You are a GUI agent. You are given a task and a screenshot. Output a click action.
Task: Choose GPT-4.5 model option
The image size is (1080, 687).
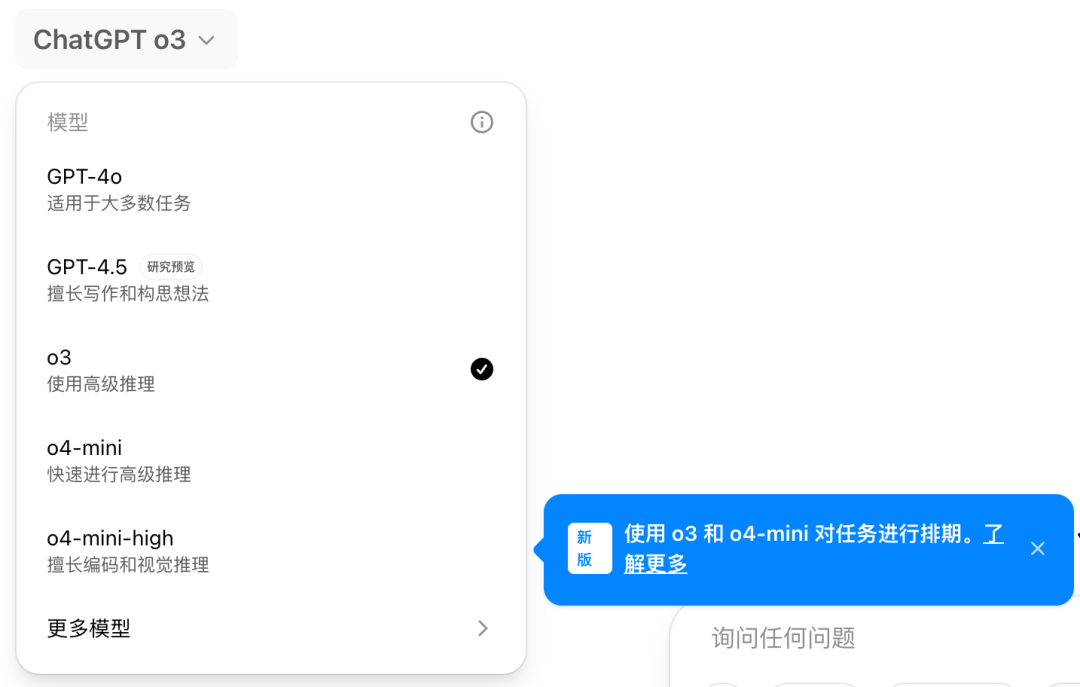pos(271,279)
